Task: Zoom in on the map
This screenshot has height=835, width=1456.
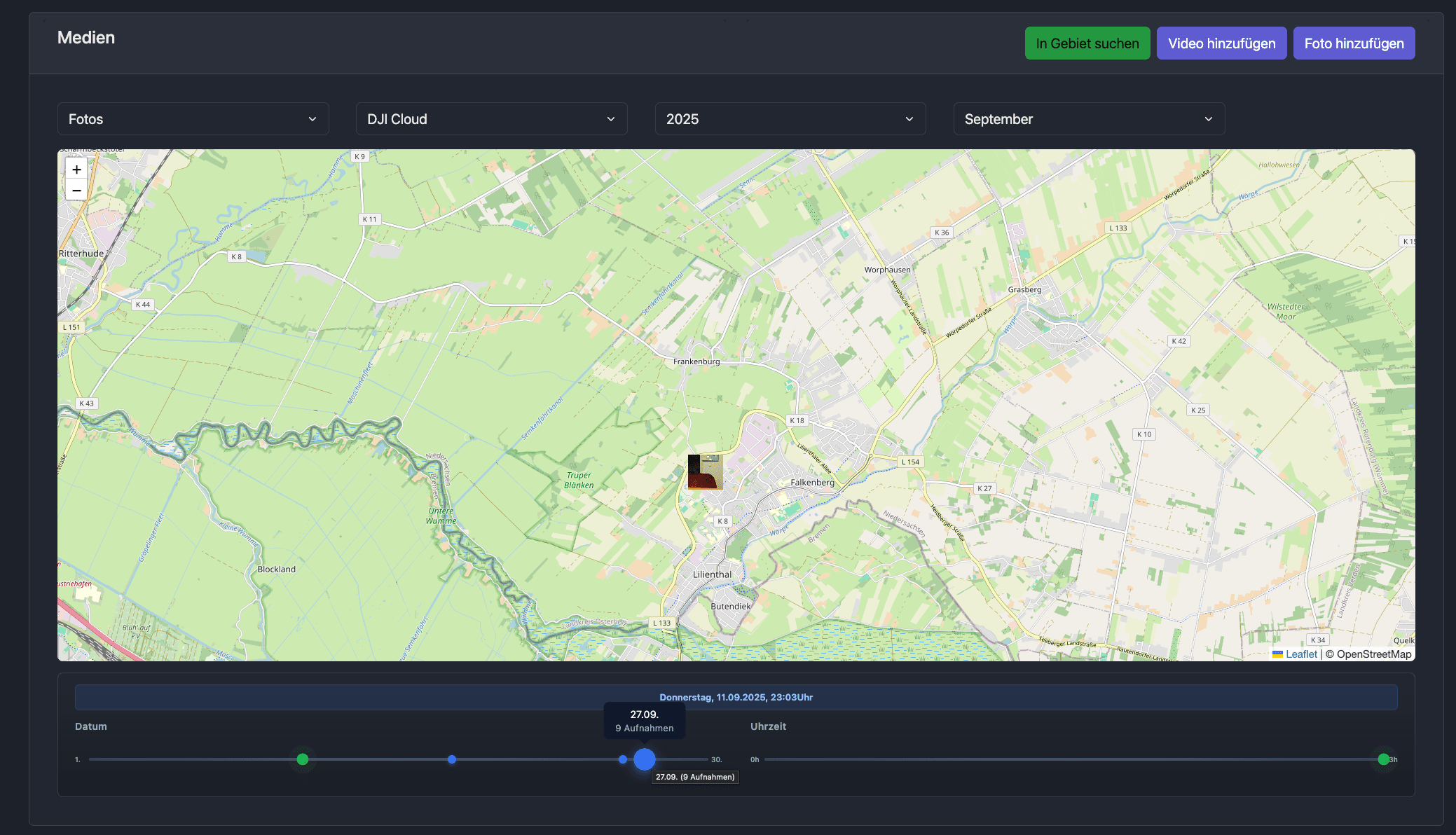Action: pos(76,170)
